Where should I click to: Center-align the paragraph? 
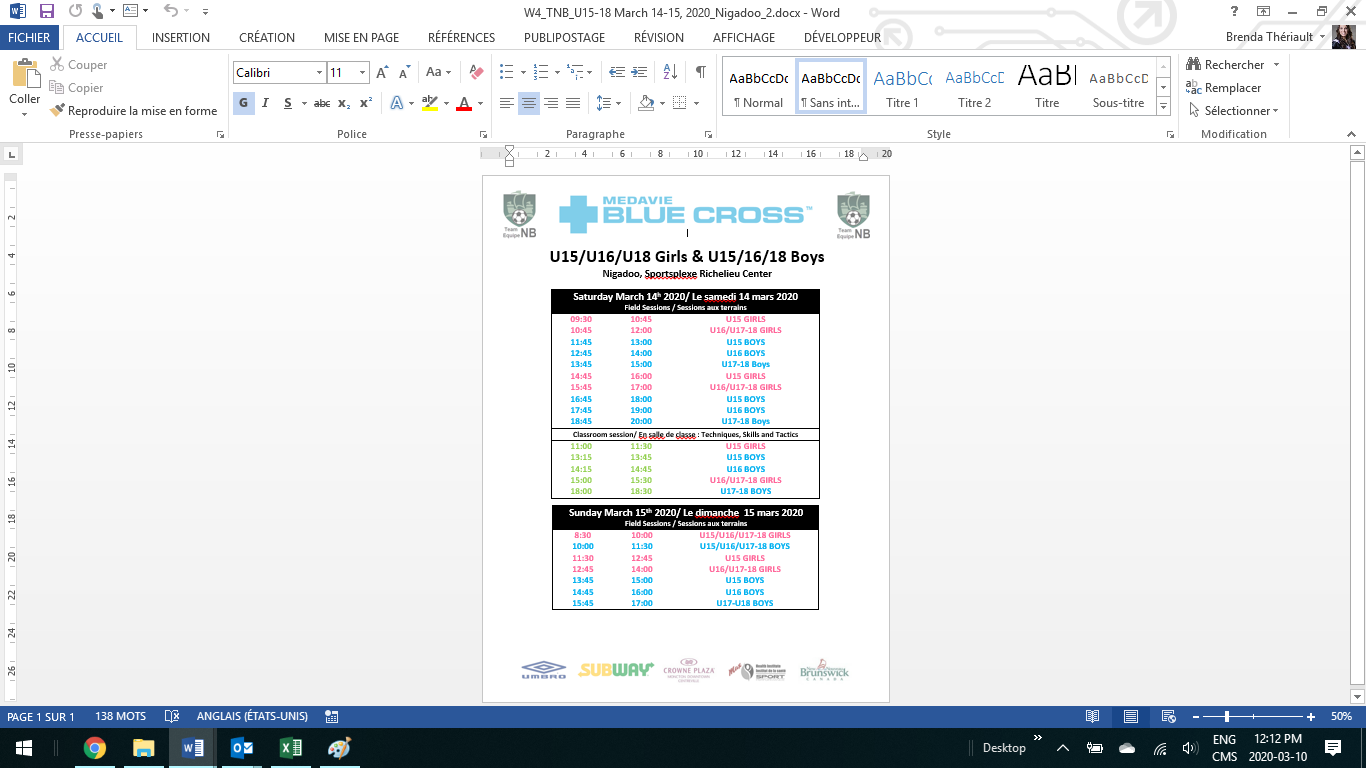tap(529, 103)
